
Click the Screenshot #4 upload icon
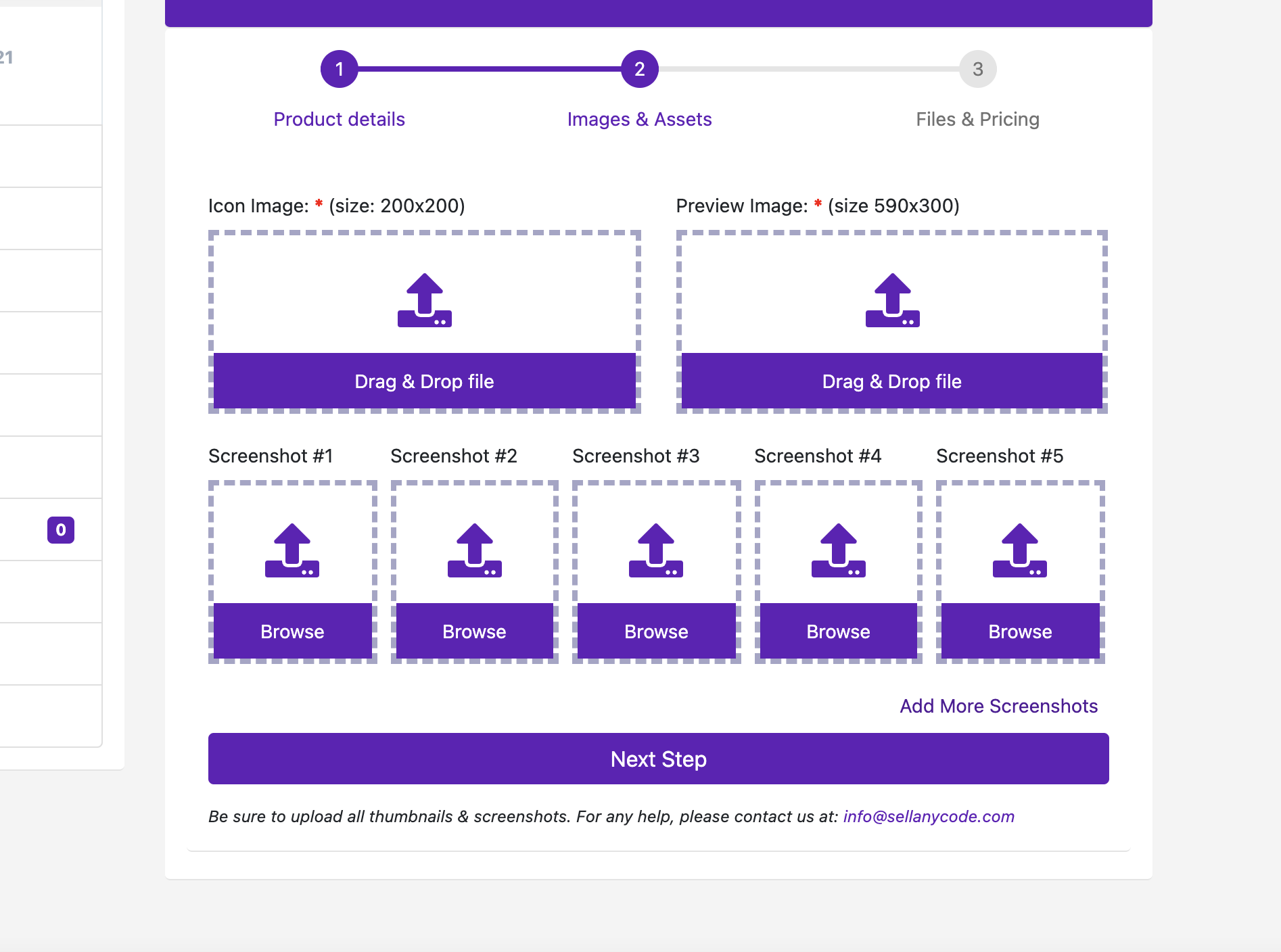point(838,550)
